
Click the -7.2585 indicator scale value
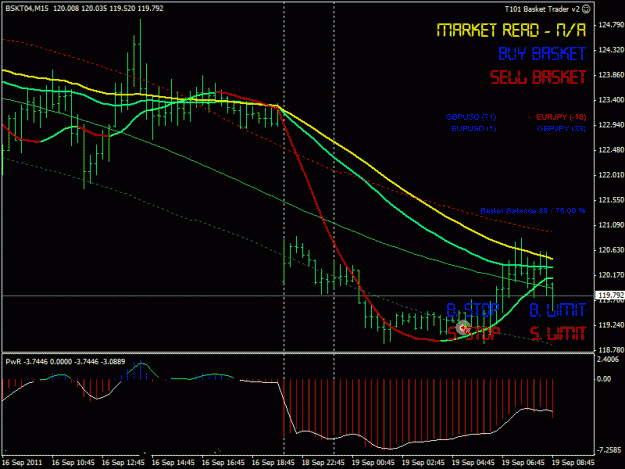pyautogui.click(x=610, y=450)
